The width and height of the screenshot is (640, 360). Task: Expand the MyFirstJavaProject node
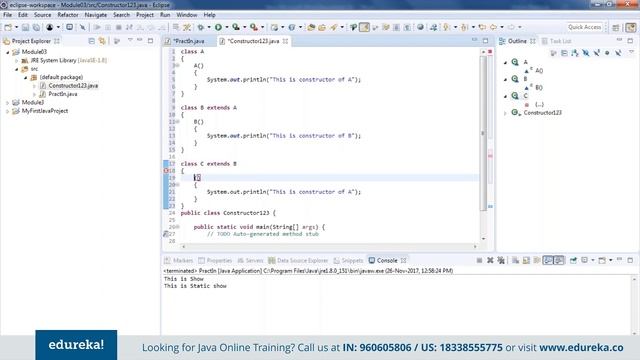pos(8,111)
